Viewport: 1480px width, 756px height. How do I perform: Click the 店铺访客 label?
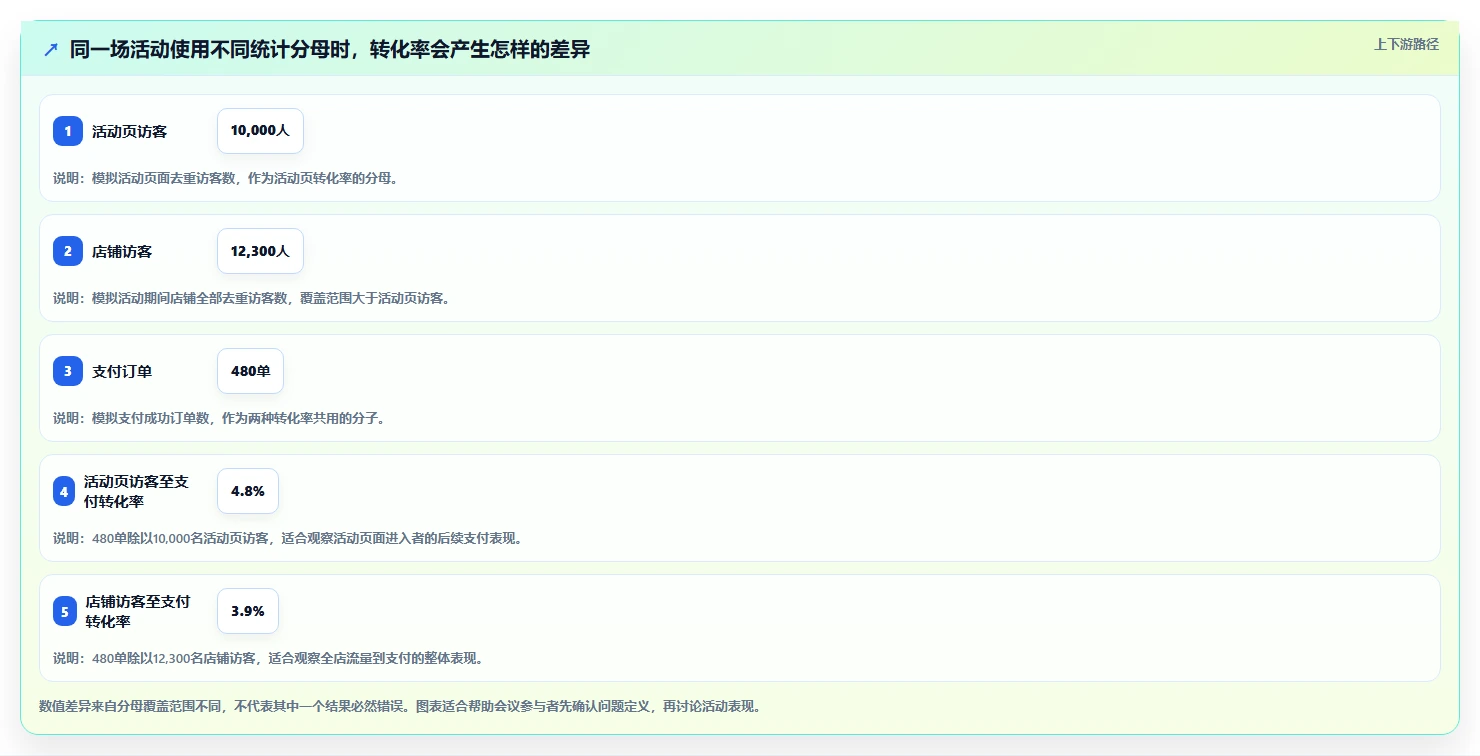[122, 251]
